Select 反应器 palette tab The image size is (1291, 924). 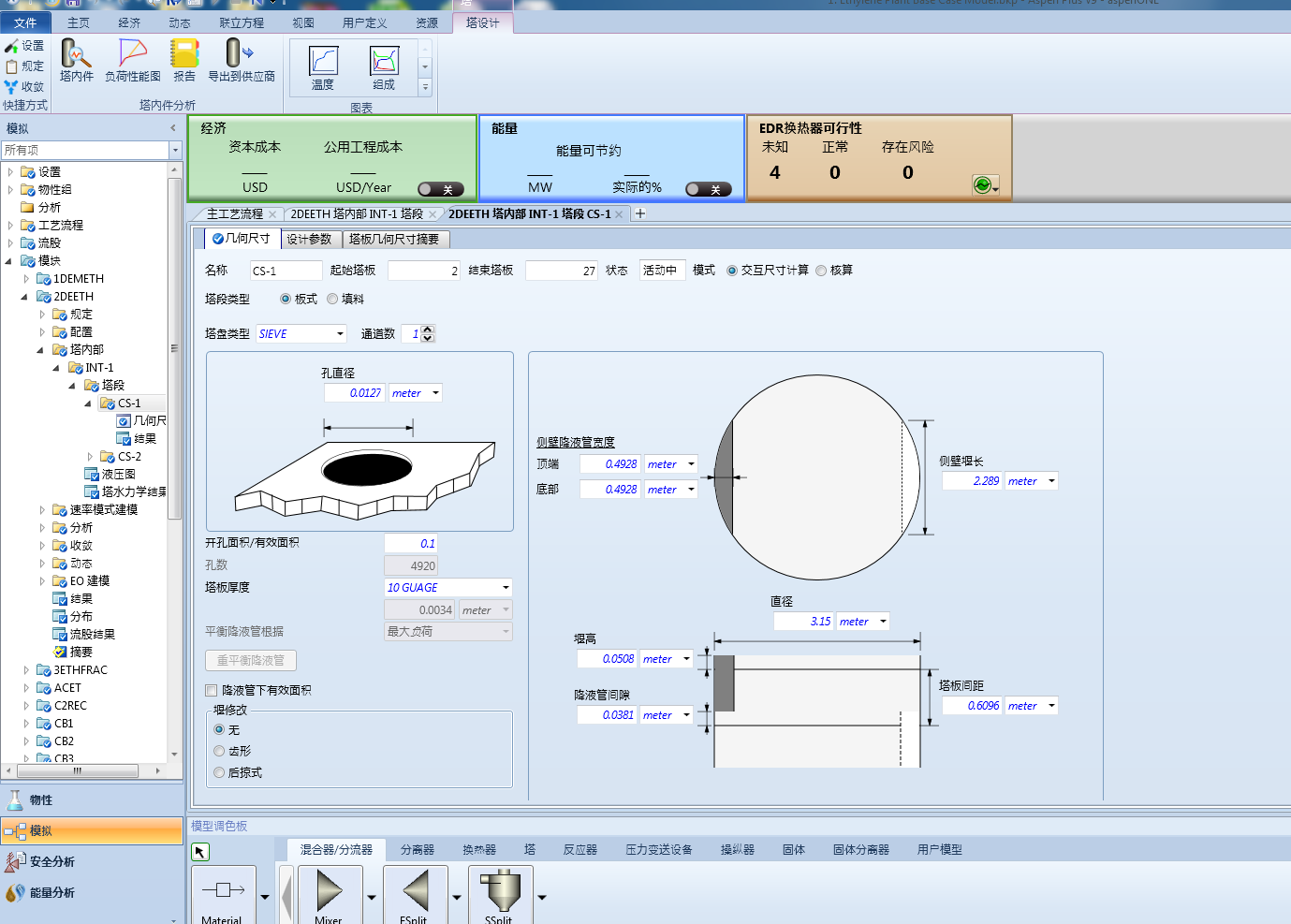pyautogui.click(x=580, y=850)
